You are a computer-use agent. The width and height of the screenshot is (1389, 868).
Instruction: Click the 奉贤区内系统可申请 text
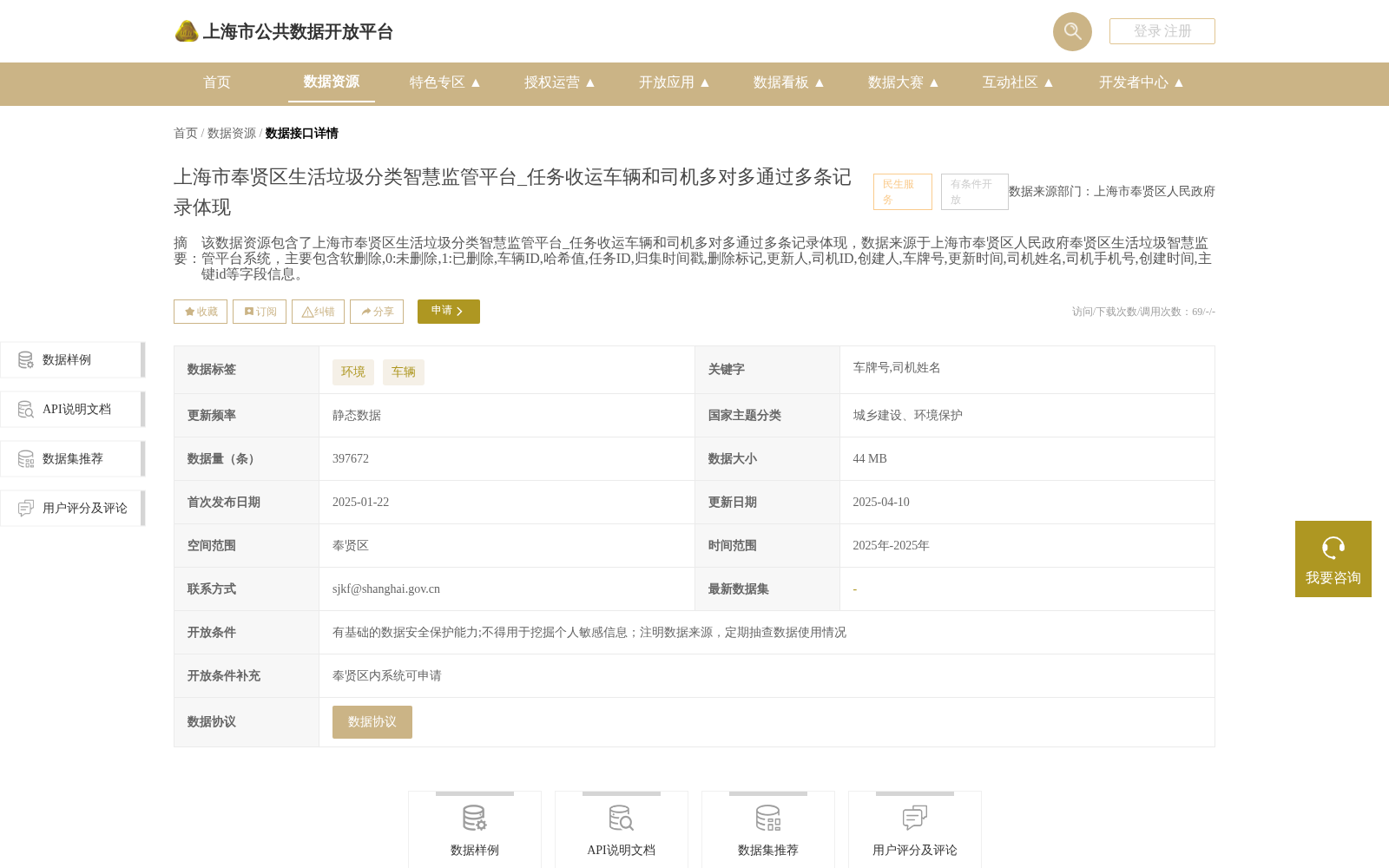click(x=387, y=675)
